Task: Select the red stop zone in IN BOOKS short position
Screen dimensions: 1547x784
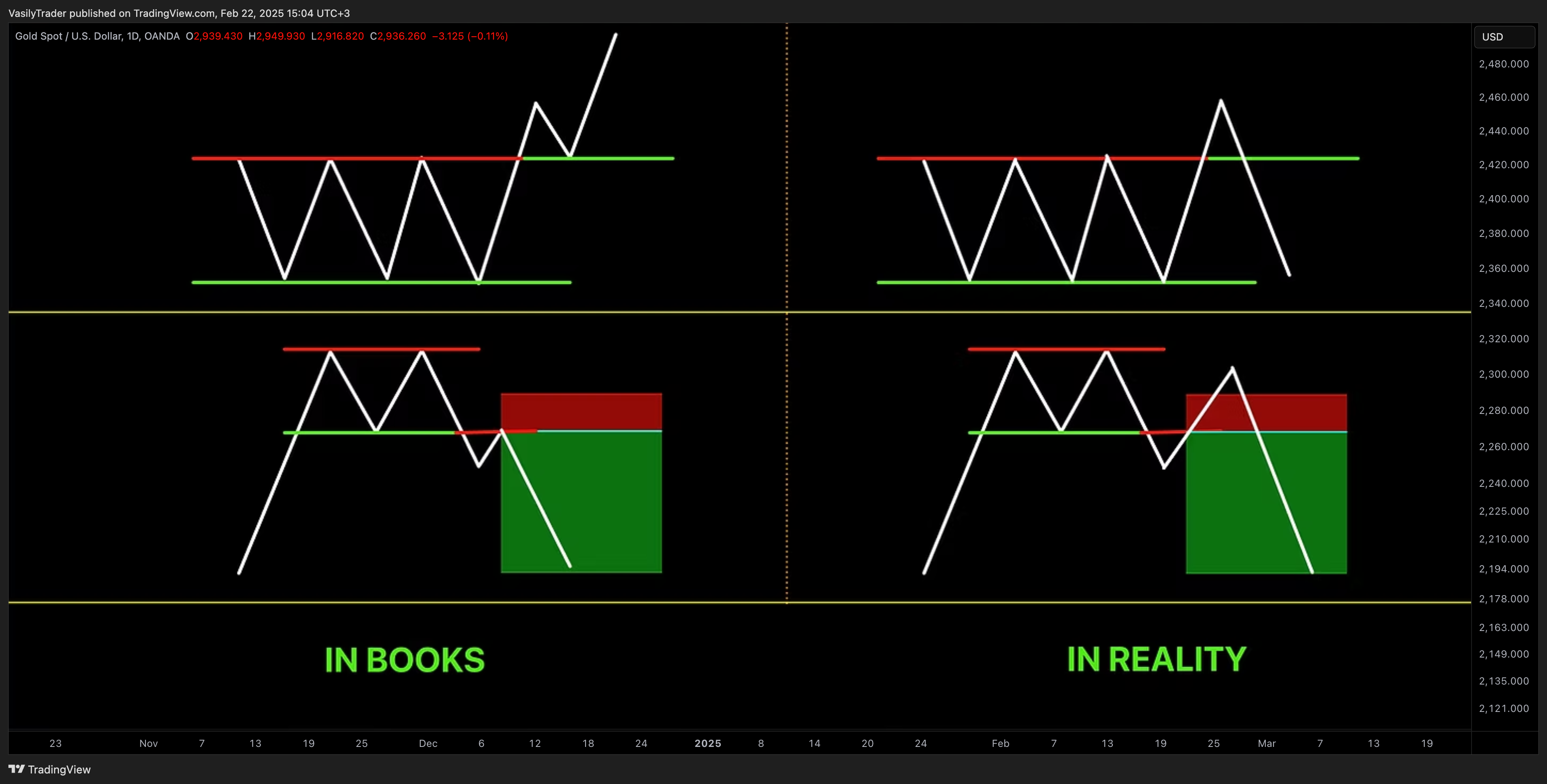Action: coord(581,412)
